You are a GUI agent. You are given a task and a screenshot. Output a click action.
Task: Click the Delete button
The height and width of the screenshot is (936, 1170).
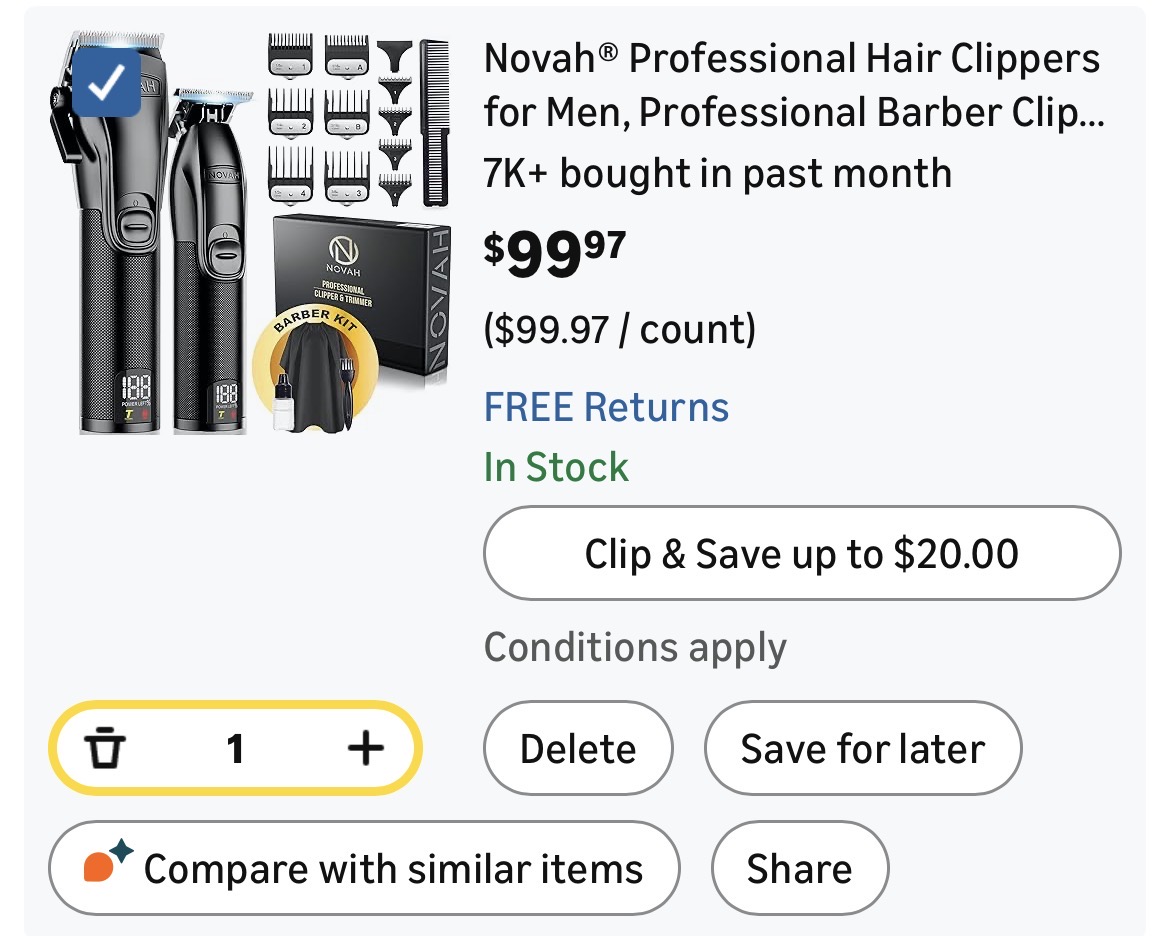pyautogui.click(x=578, y=749)
